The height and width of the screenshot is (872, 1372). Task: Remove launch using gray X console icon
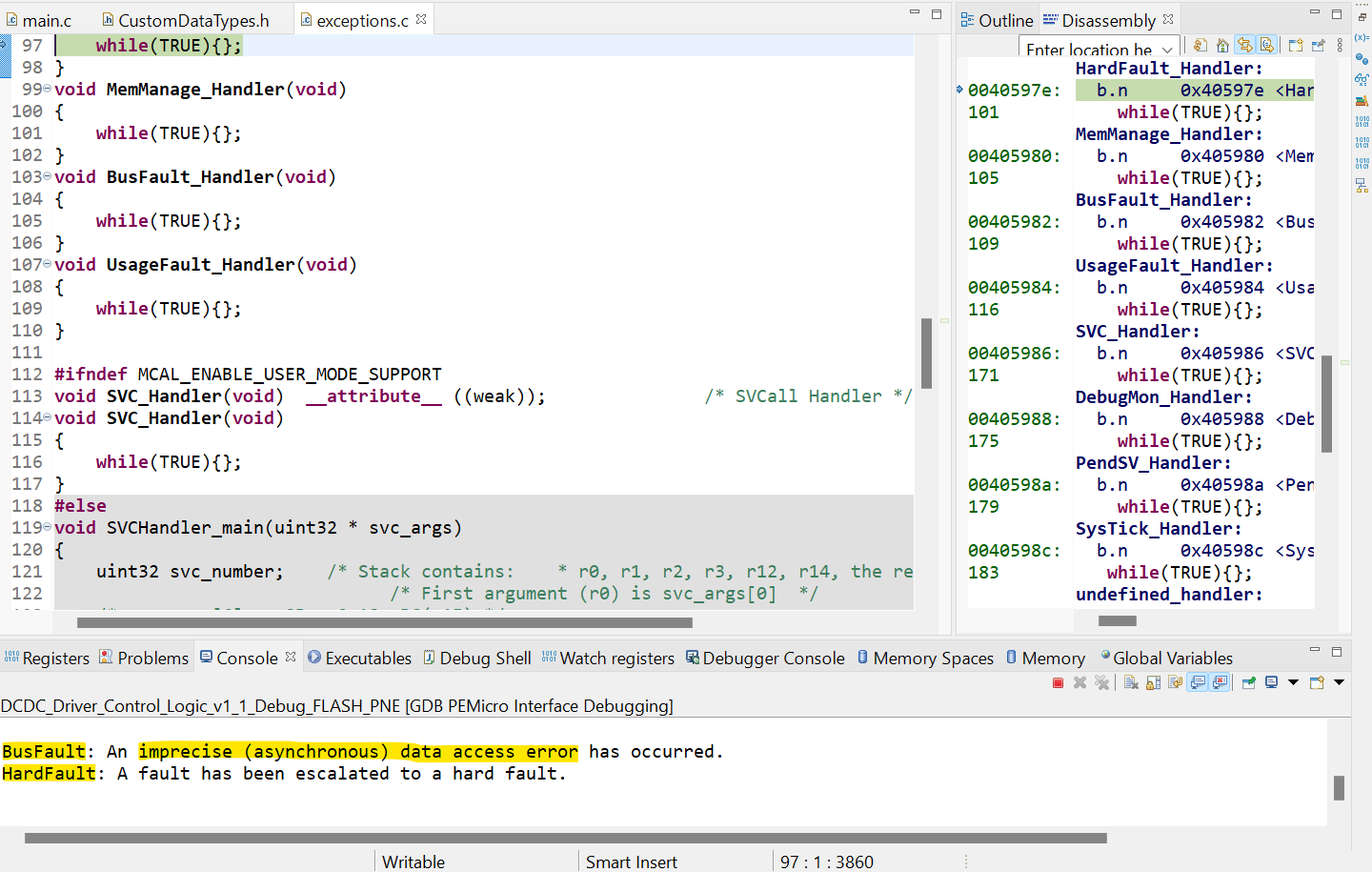pos(1079,682)
